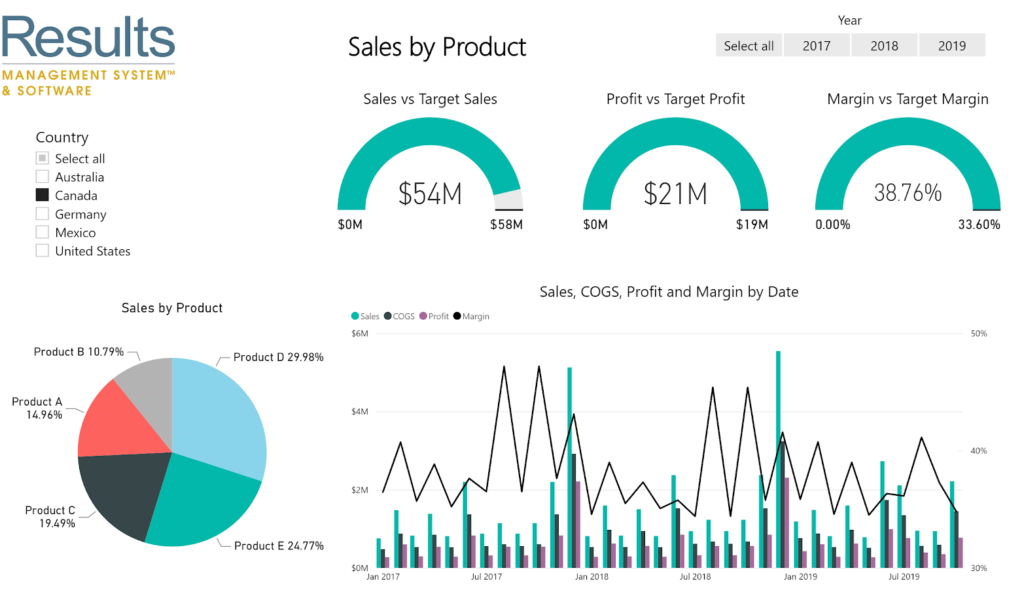Screen dimensions: 1024x590
Task: Click the Sales legend teal marker
Action: (x=355, y=316)
